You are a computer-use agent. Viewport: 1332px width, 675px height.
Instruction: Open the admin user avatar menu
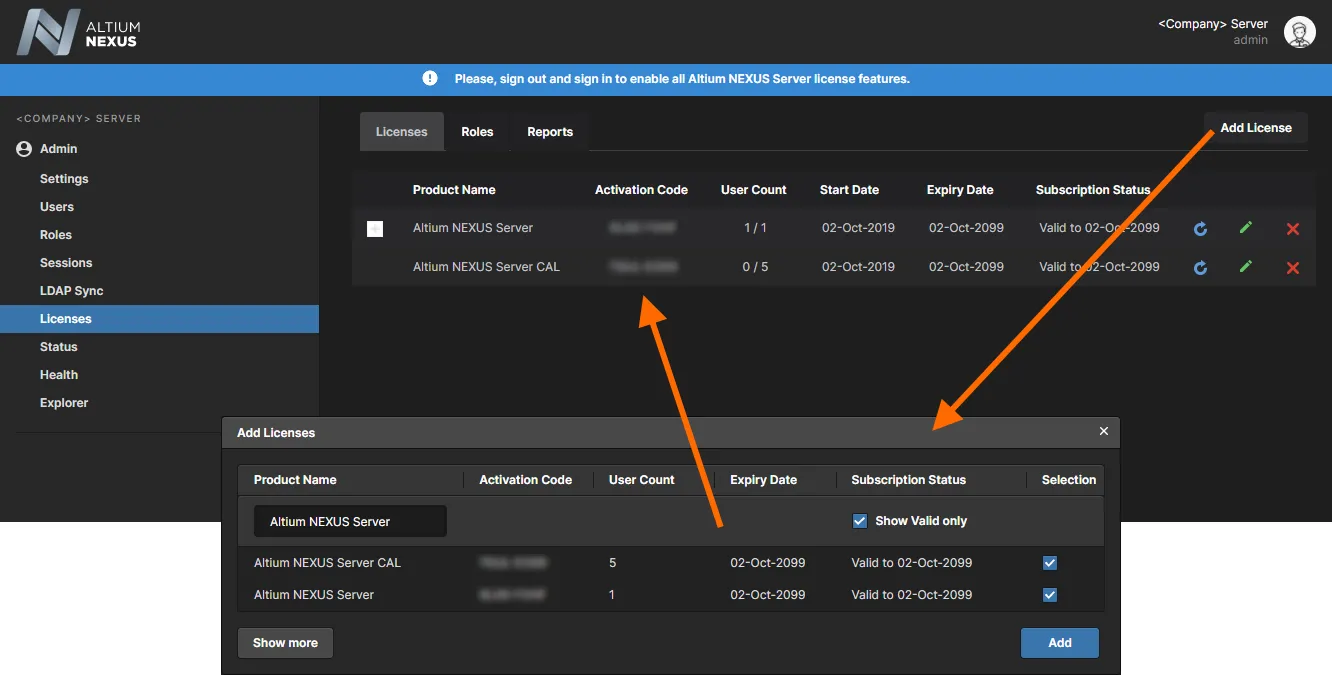(1299, 32)
